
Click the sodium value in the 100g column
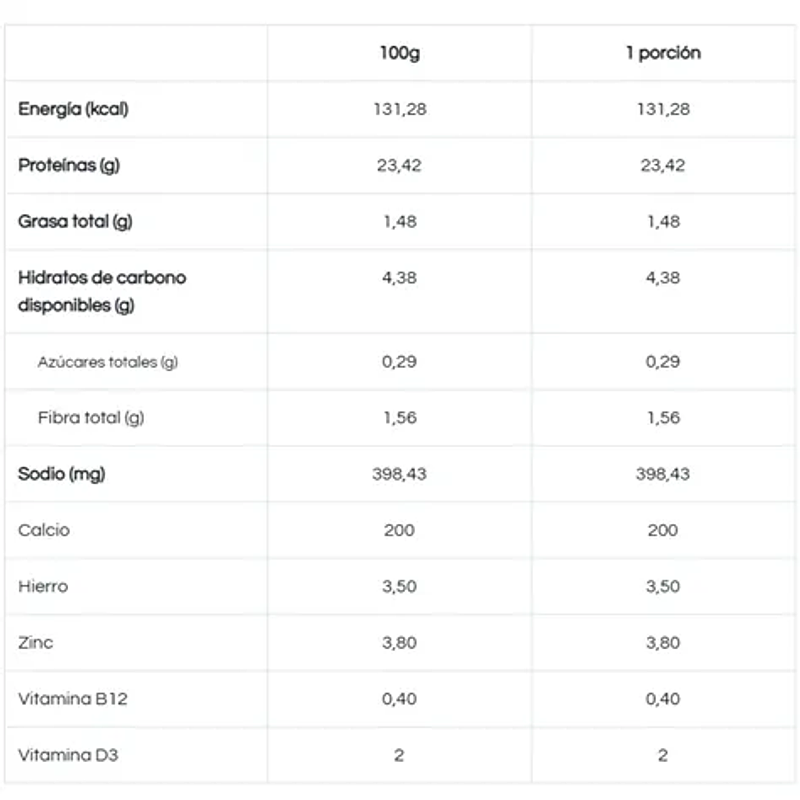tap(399, 474)
